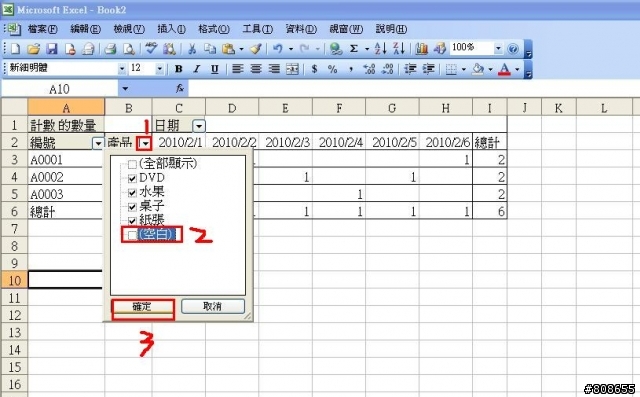Open the font color red A dropdown
Image resolution: width=640 pixels, height=397 pixels.
coord(517,69)
